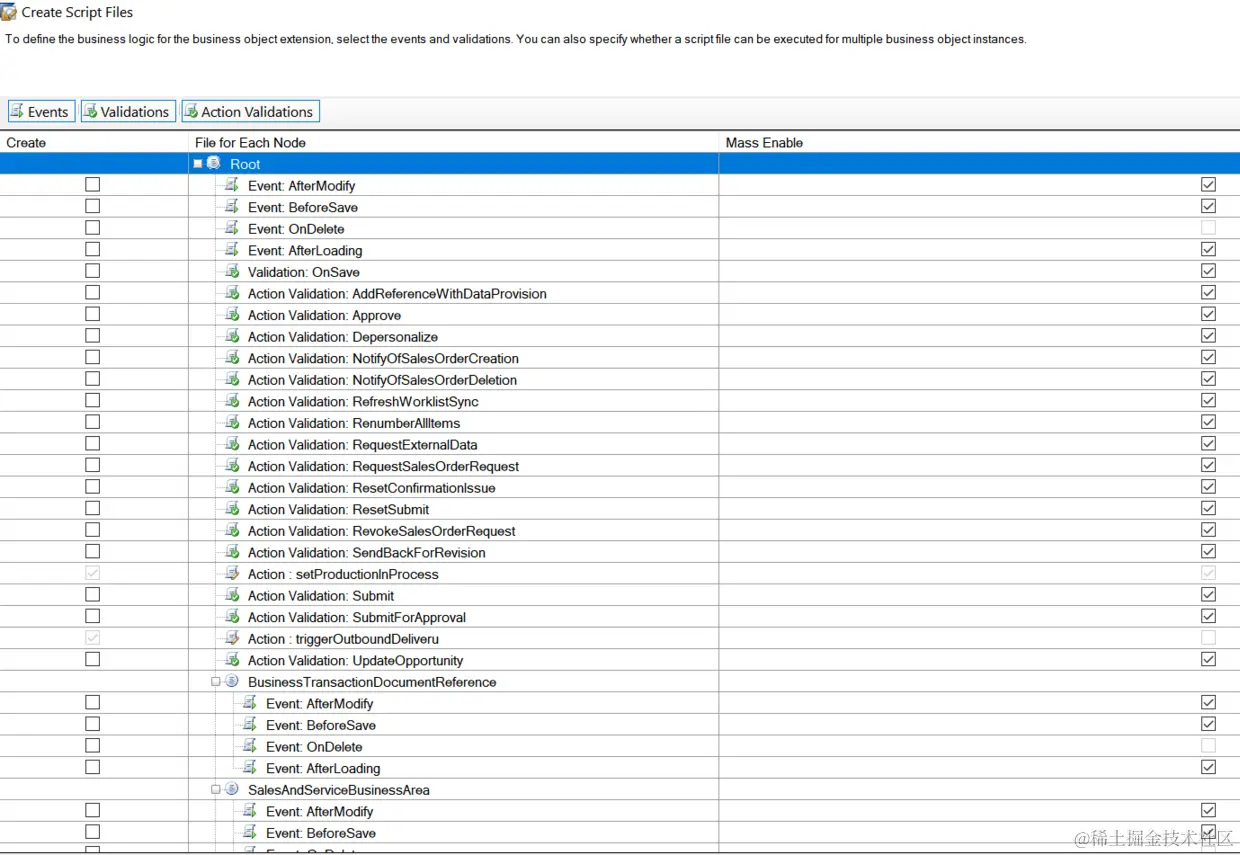1240x855 pixels.
Task: Select the SalesAndServiceBusinessArea node label
Action: click(x=339, y=790)
